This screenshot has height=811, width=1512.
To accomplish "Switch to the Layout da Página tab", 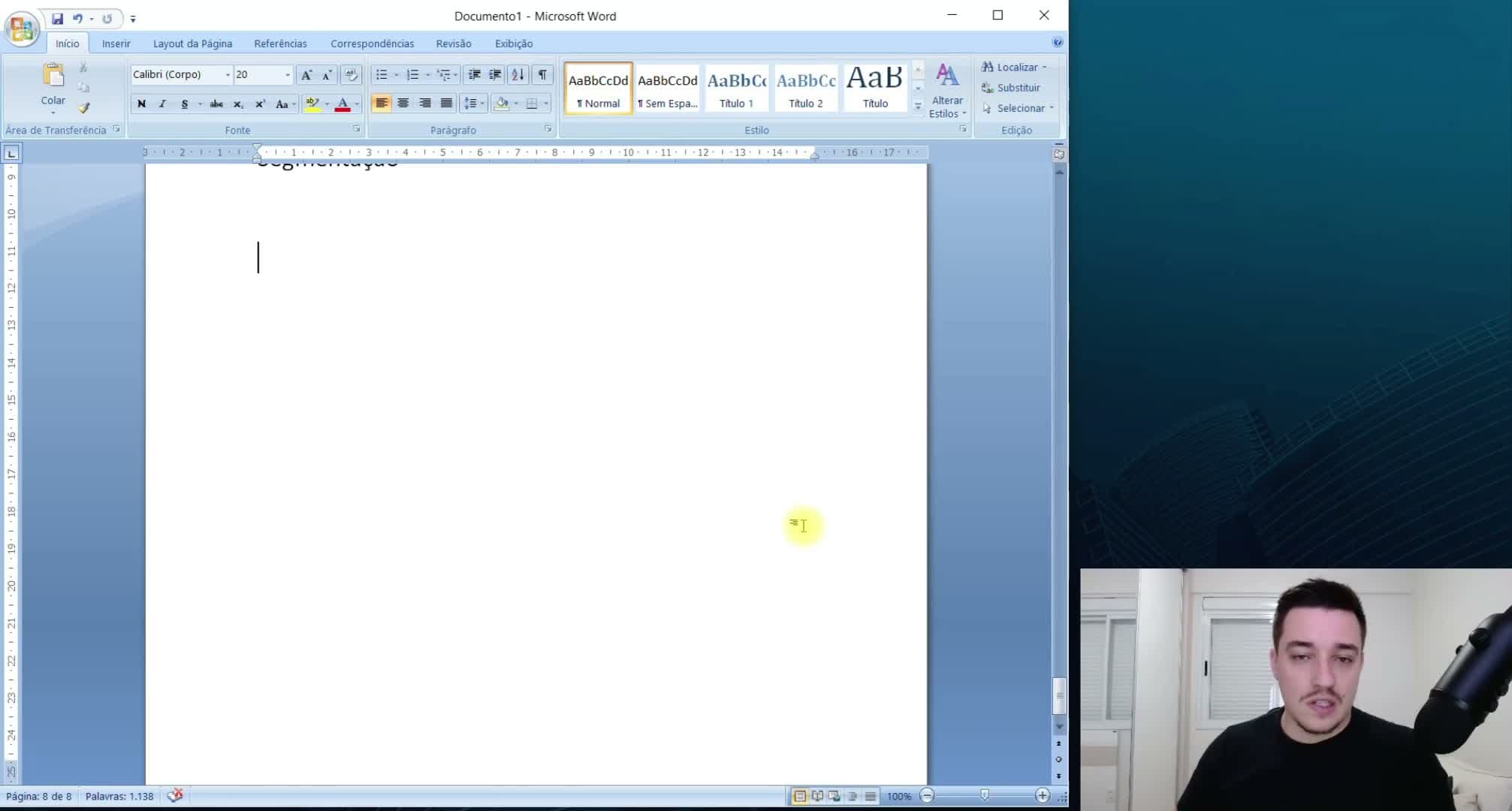I will click(192, 44).
